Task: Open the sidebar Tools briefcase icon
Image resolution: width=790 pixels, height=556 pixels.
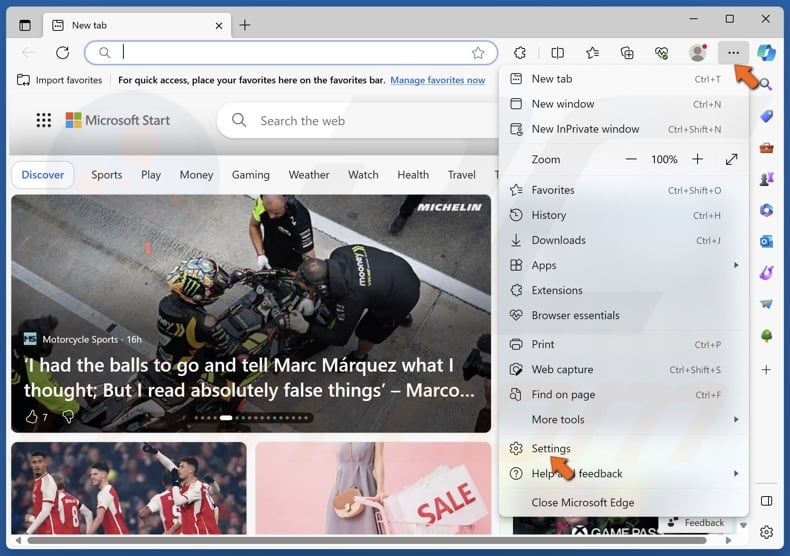Action: (x=766, y=148)
